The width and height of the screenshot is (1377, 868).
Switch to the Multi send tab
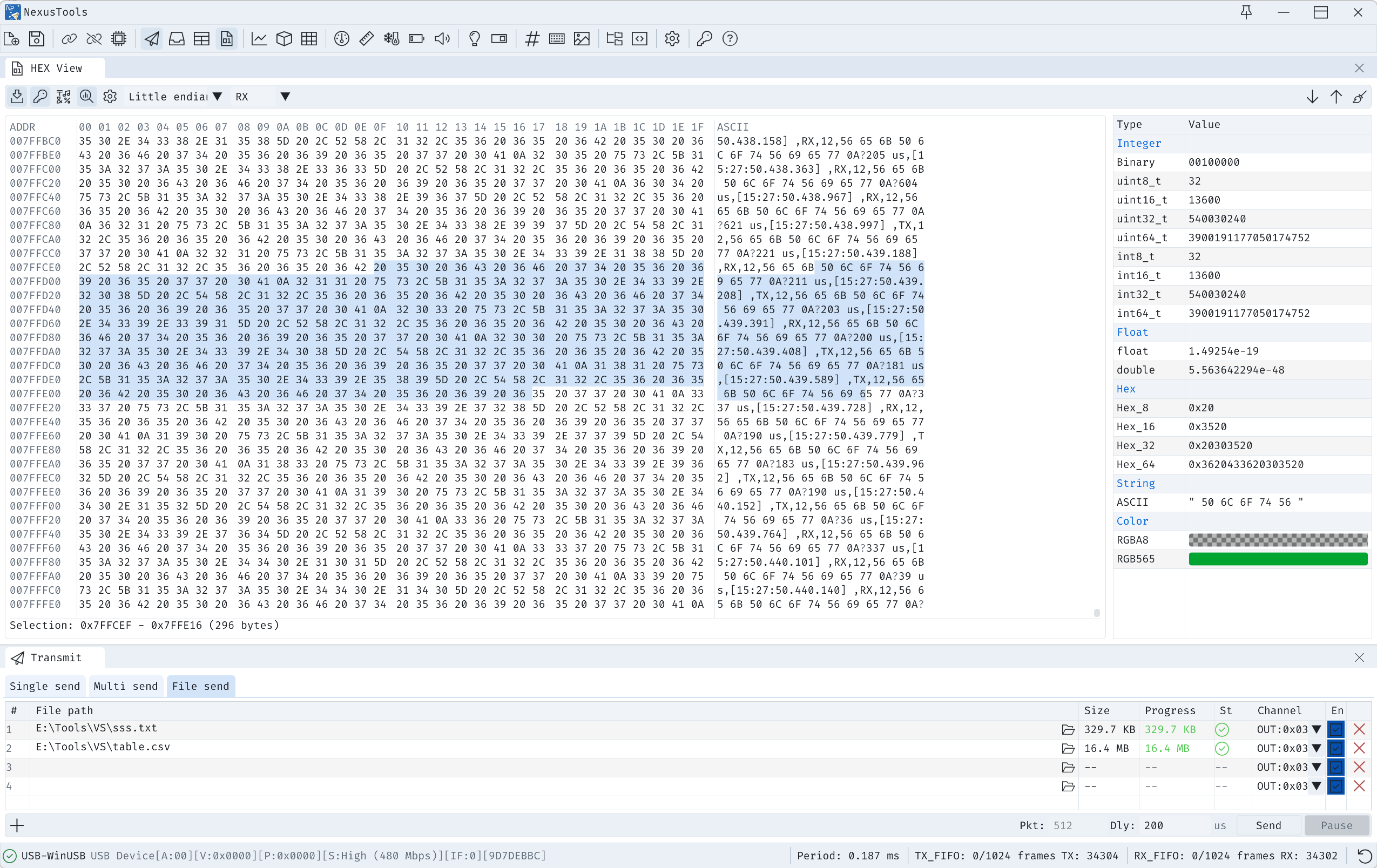point(125,686)
